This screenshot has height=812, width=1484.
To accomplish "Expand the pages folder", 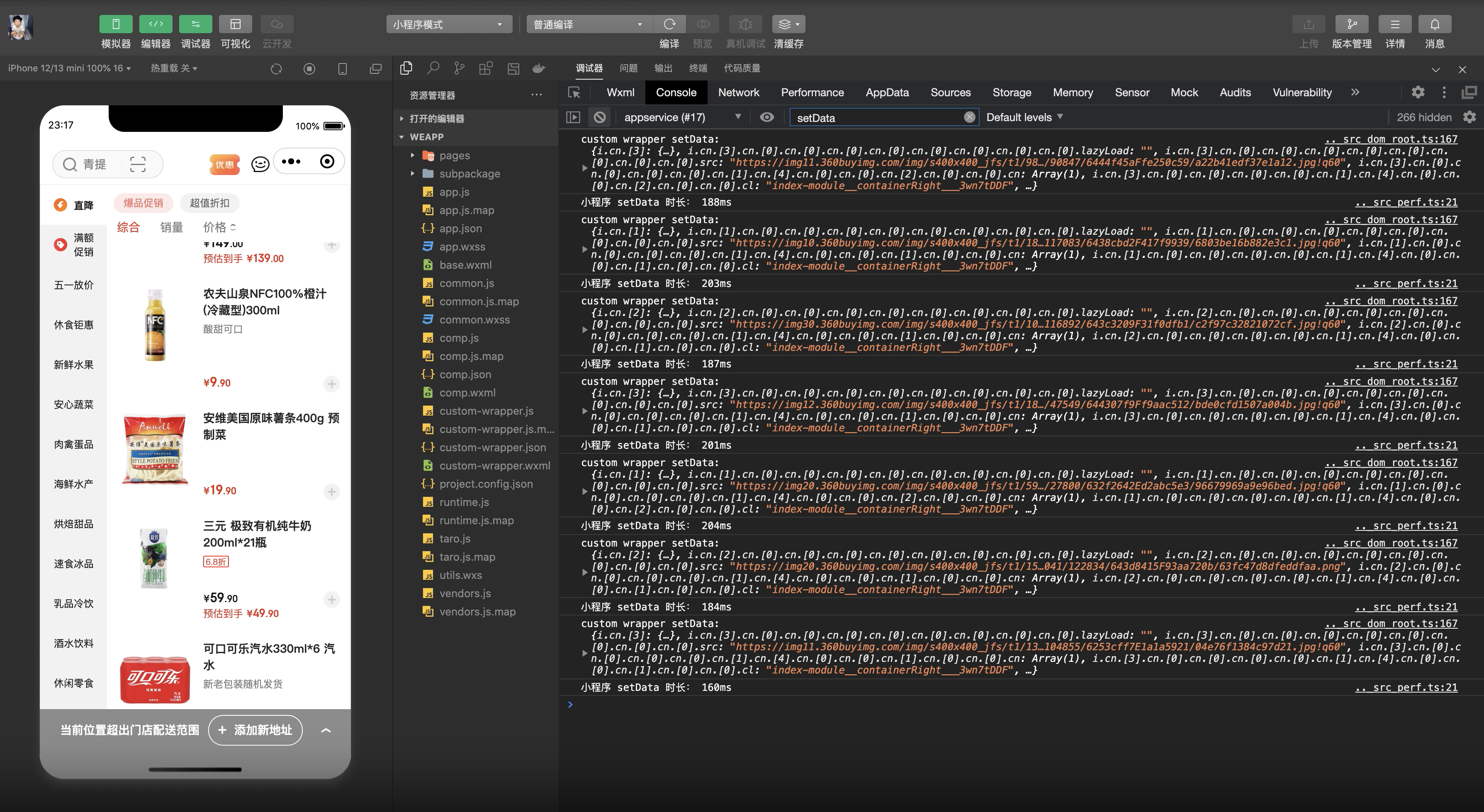I will click(454, 156).
